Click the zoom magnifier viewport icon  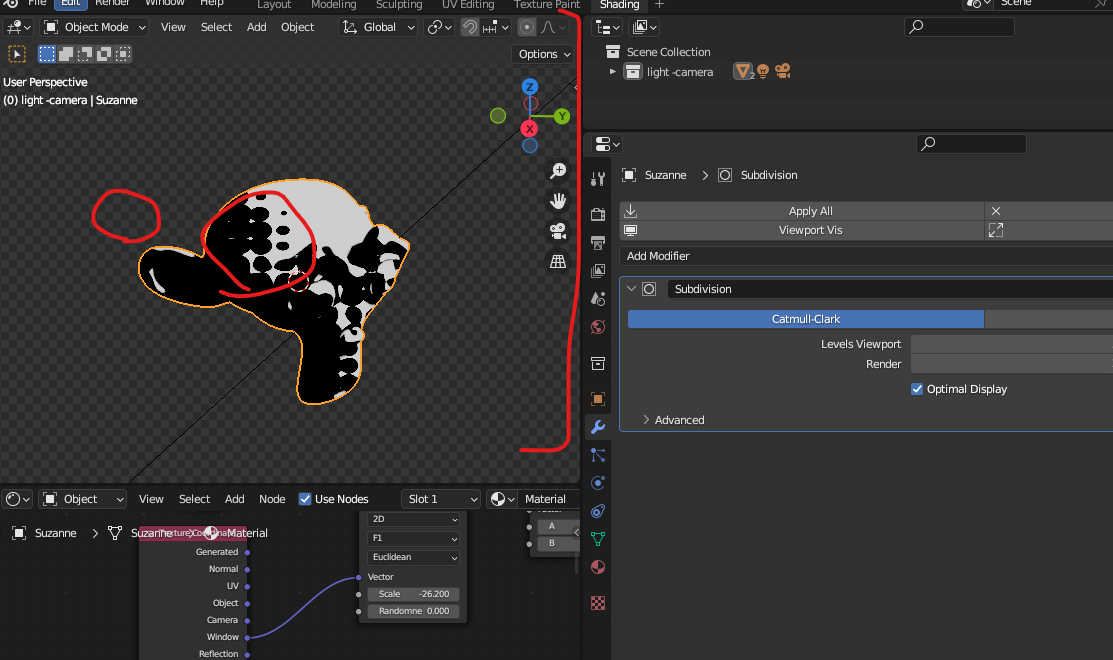point(558,171)
